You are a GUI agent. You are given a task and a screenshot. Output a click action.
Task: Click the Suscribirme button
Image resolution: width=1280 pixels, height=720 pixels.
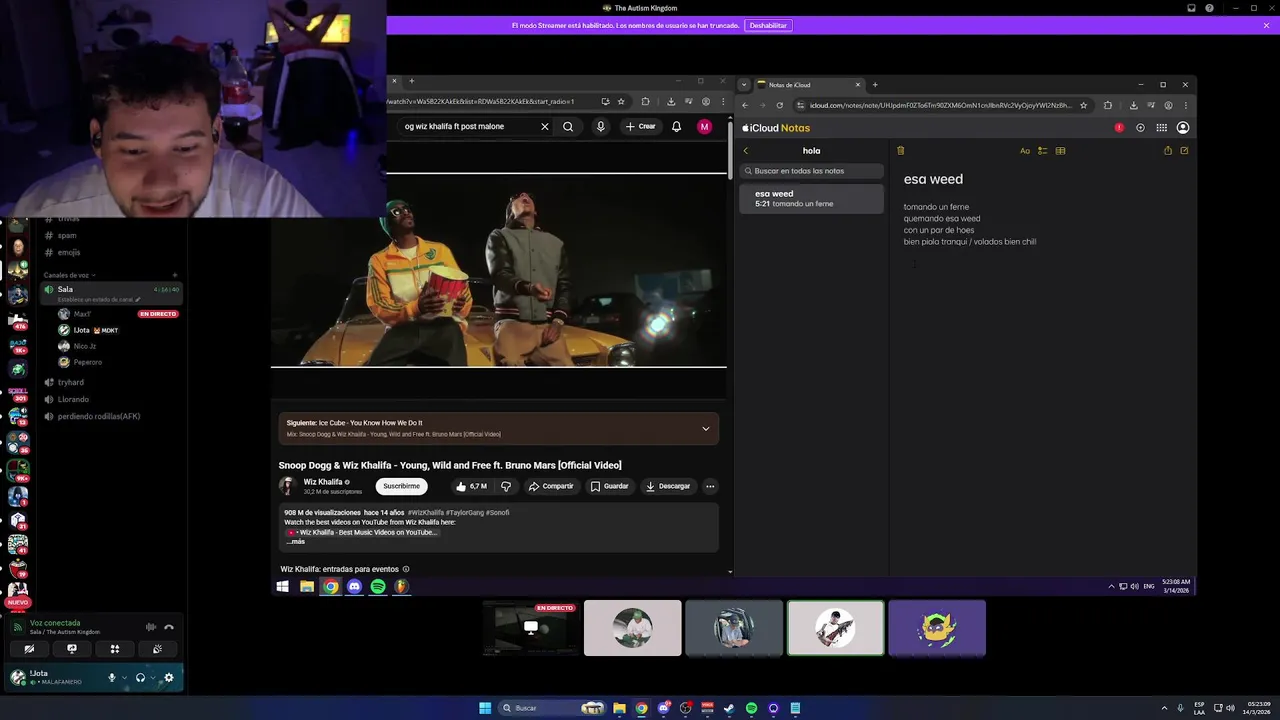pyautogui.click(x=401, y=486)
